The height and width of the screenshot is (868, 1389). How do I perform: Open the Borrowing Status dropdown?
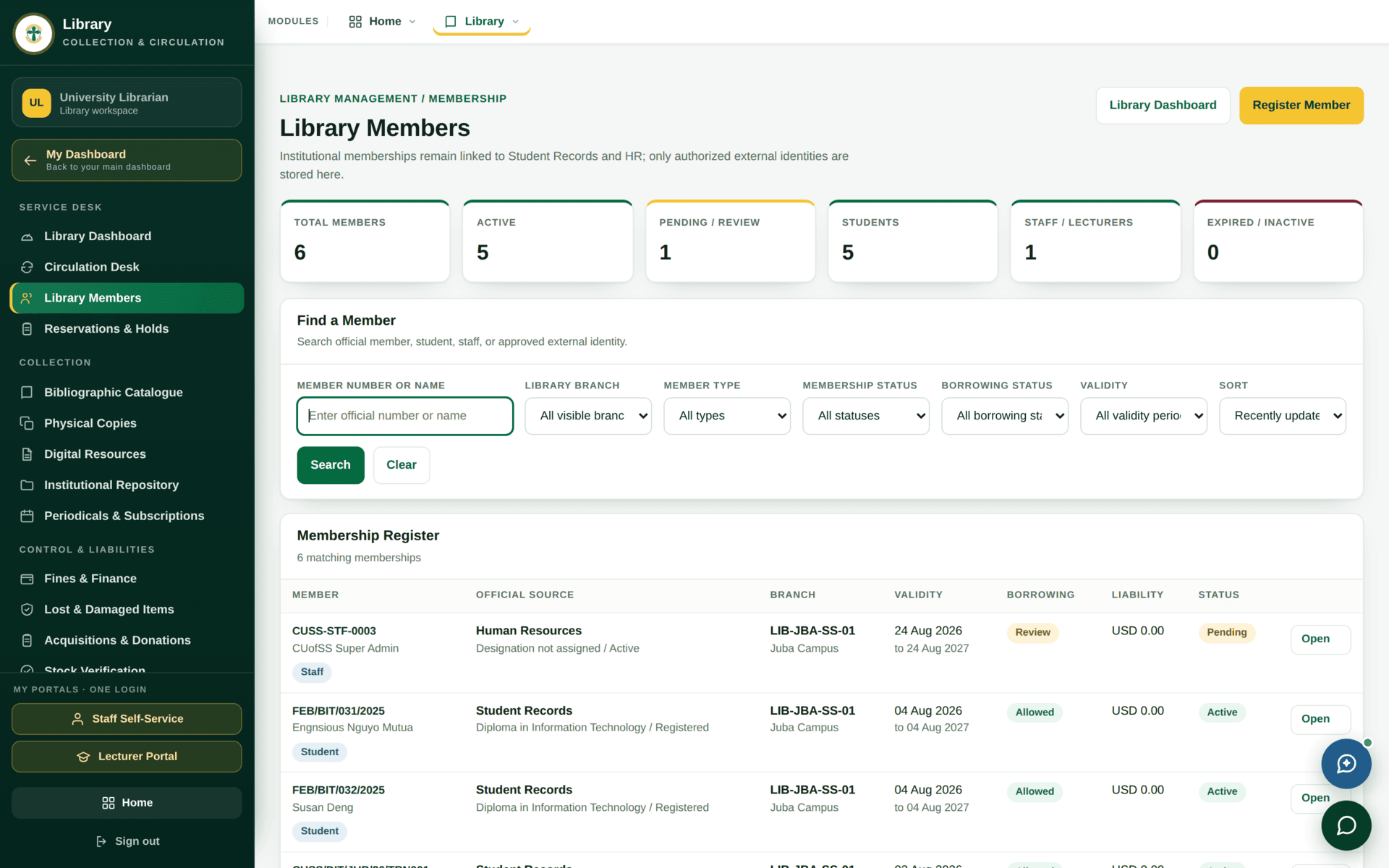click(x=1005, y=416)
